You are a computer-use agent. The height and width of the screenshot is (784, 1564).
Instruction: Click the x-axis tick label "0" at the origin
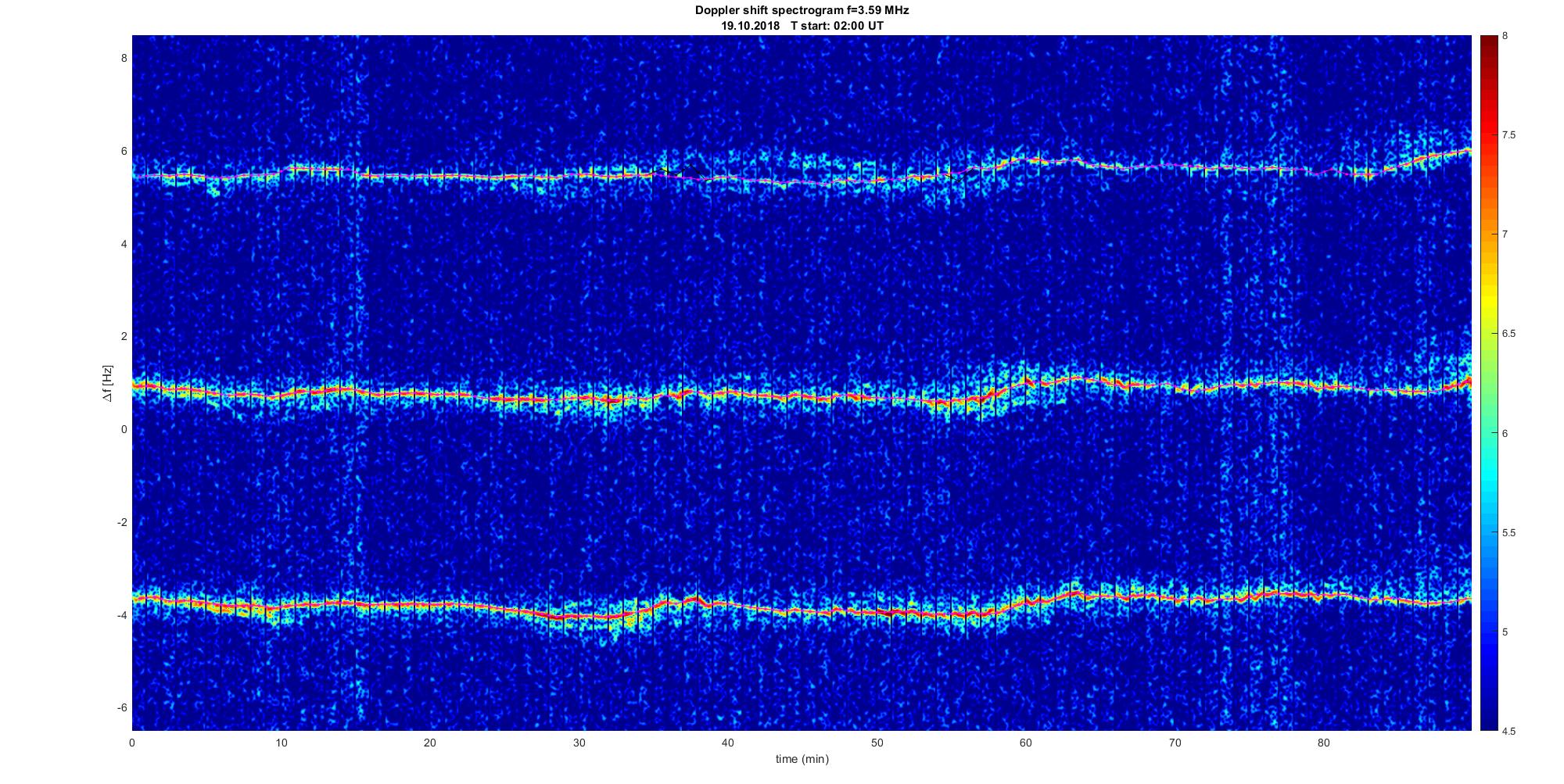(132, 743)
